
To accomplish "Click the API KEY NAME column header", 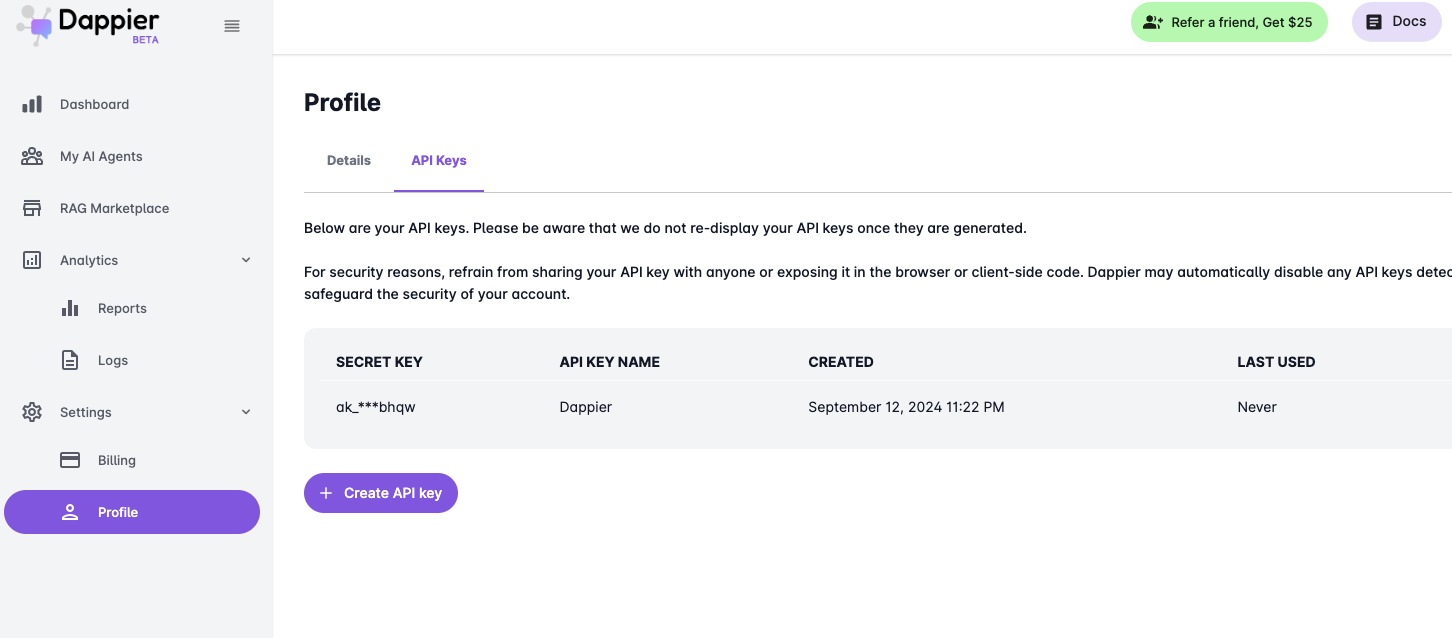I will pyautogui.click(x=610, y=362).
